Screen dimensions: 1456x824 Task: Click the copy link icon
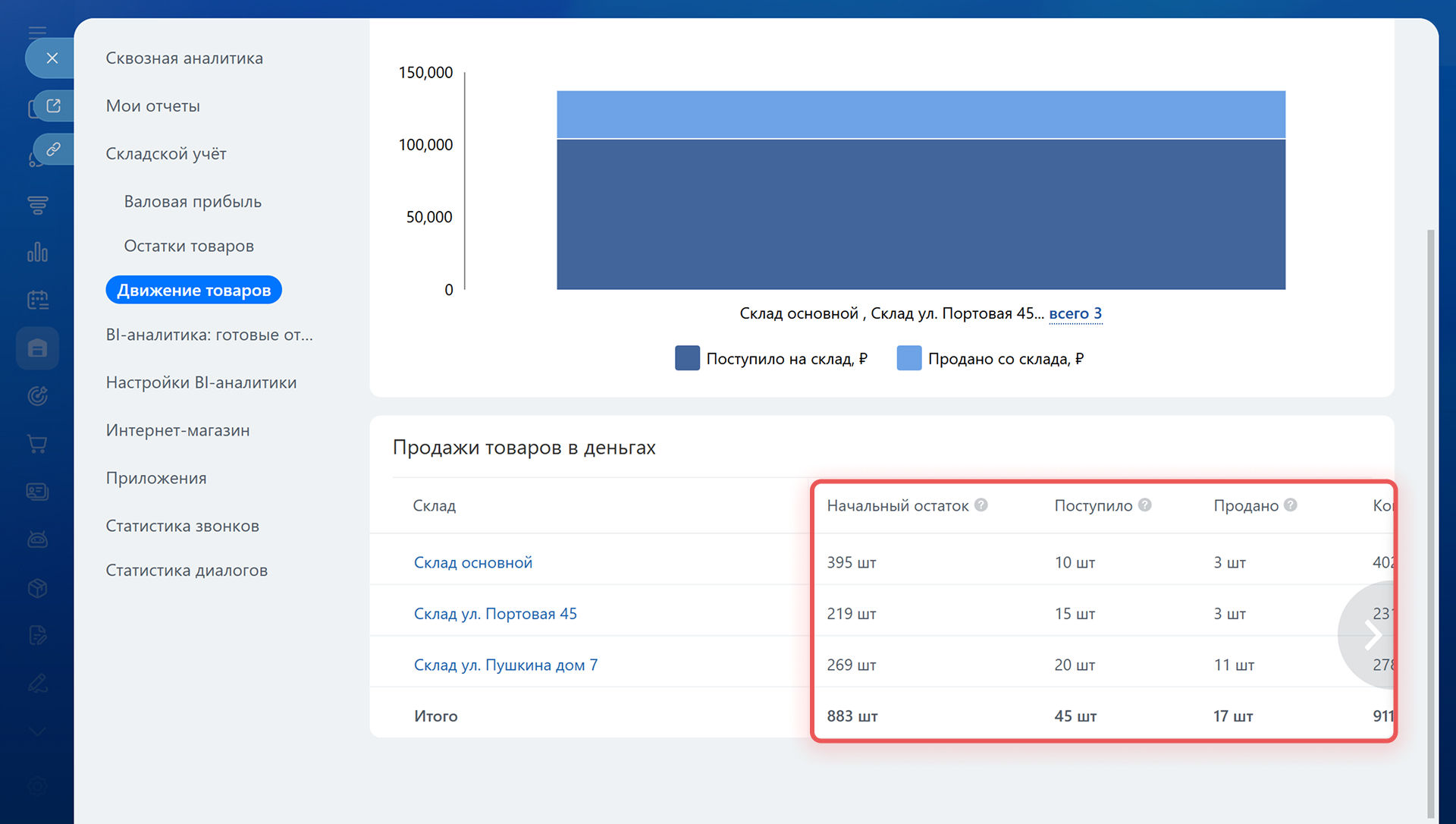click(53, 149)
